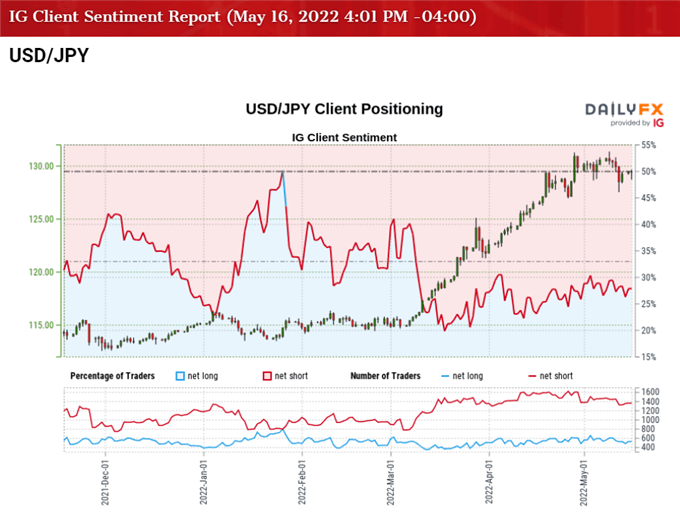Click the 45% axis label
Image resolution: width=680 pixels, height=520 pixels.
tap(649, 198)
